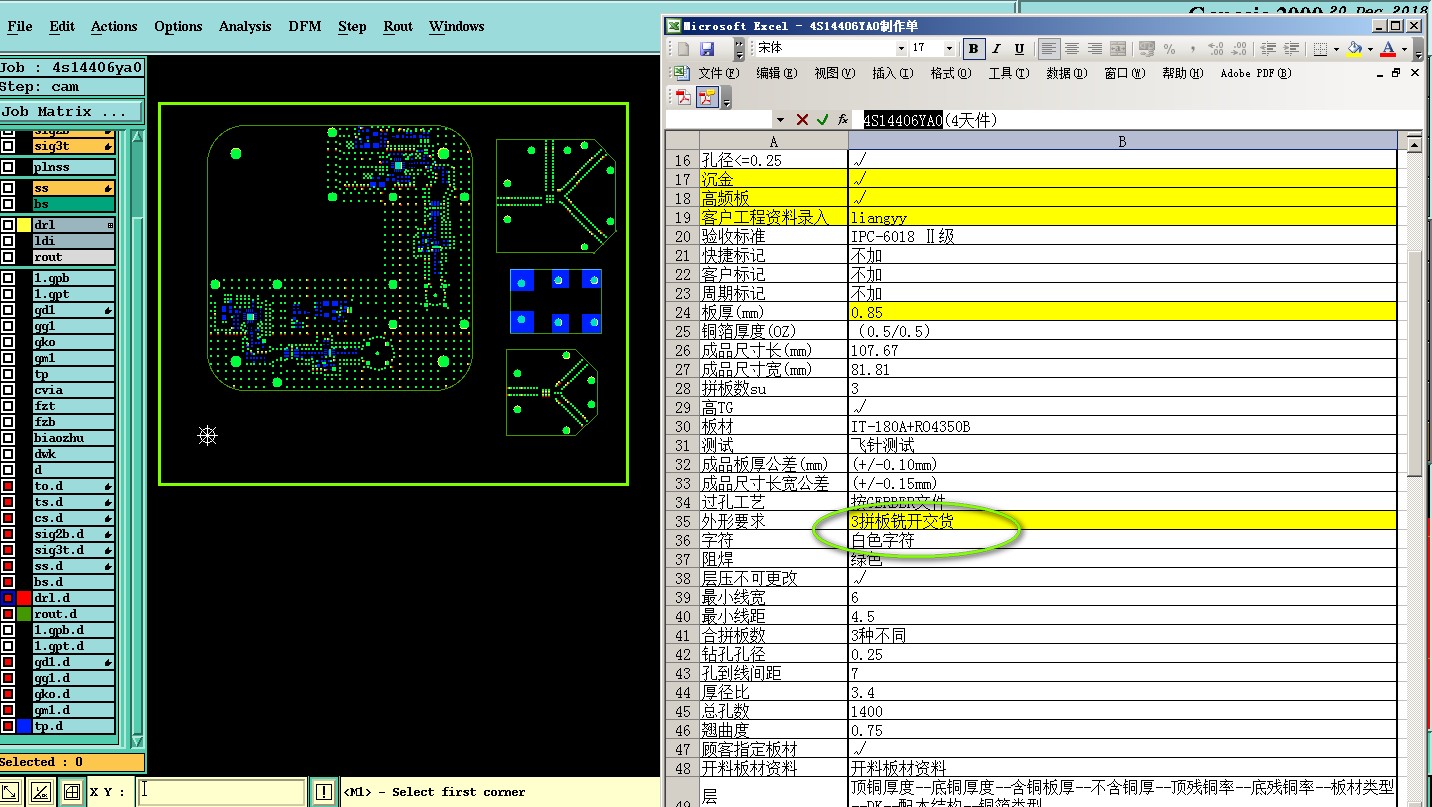Image resolution: width=1432 pixels, height=807 pixels.
Task: Expand Borders dropdown arrow
Action: tap(1336, 49)
